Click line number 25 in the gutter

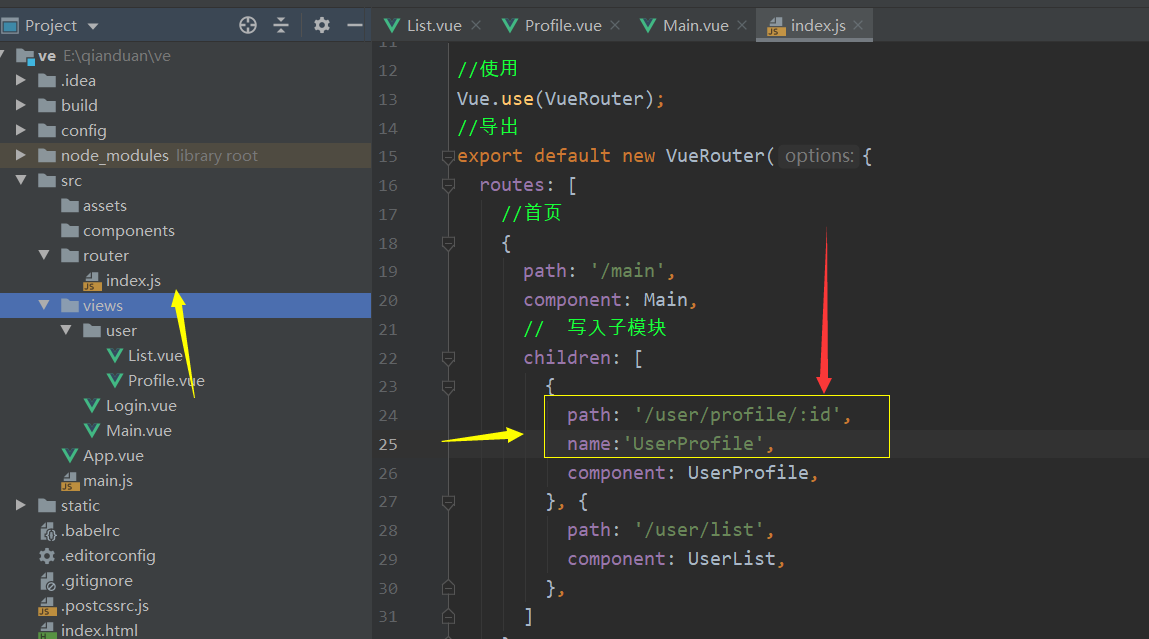click(x=388, y=444)
